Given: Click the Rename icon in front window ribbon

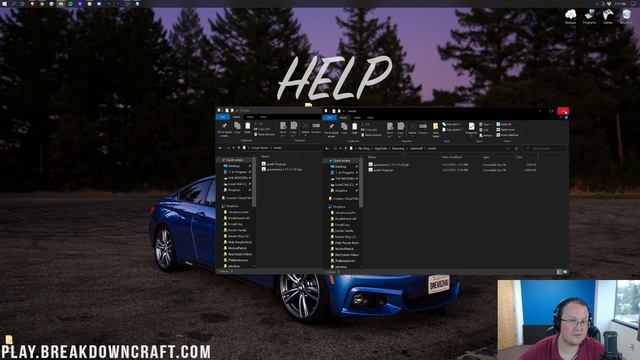Looking at the screenshot, I should (423, 128).
